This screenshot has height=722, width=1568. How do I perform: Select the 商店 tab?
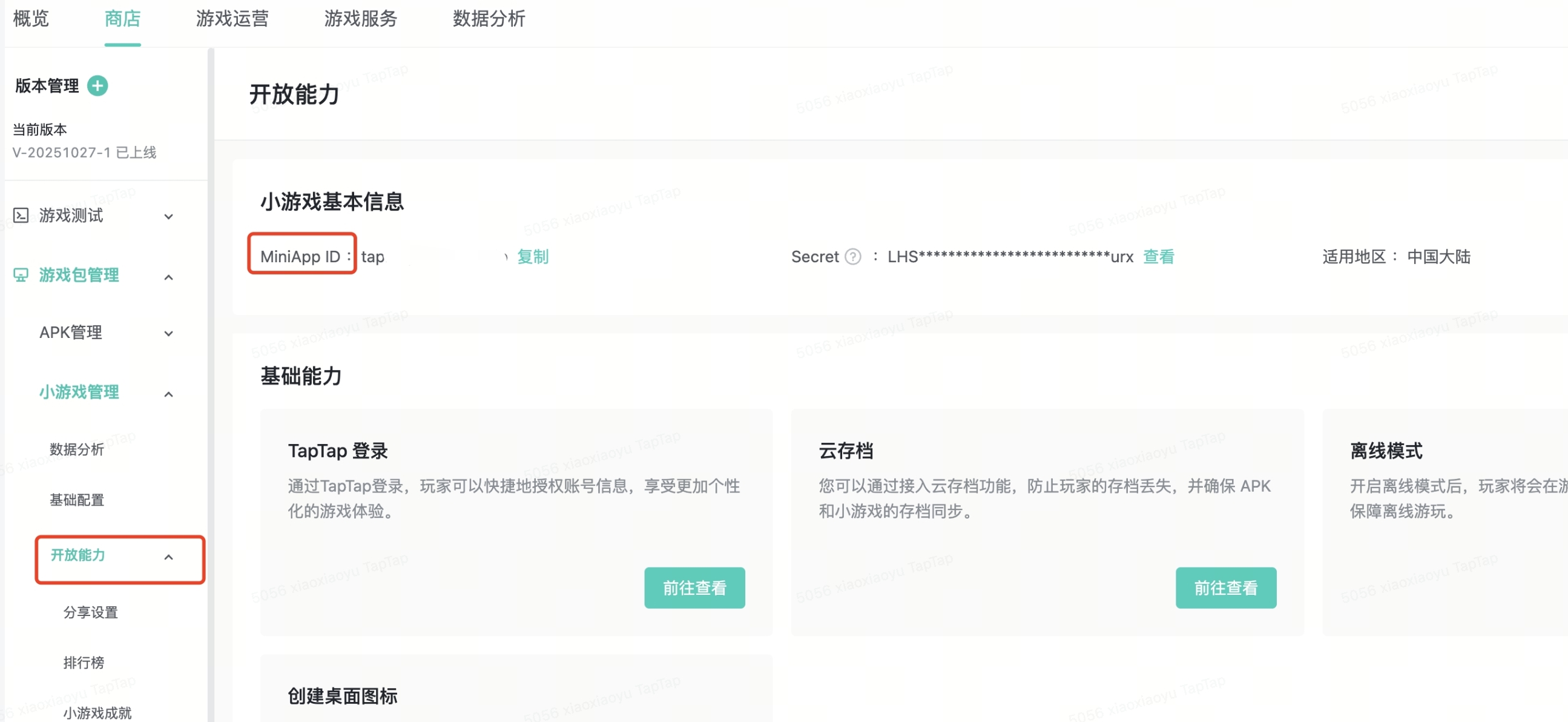[122, 19]
